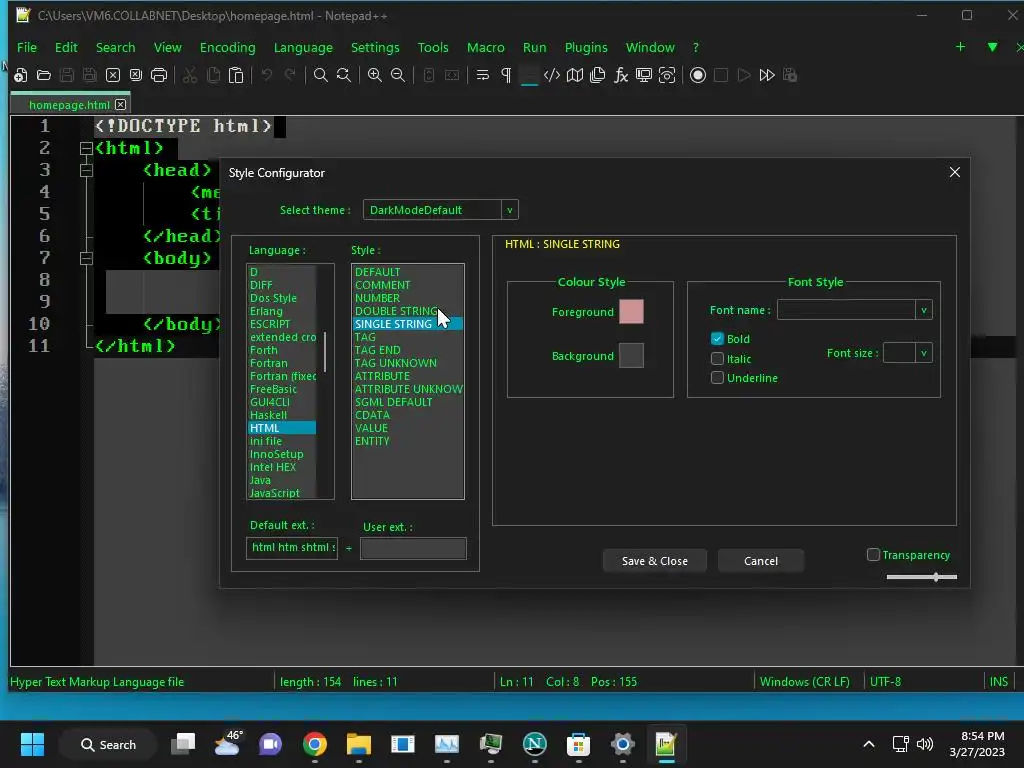The image size is (1024, 768).
Task: Click the Cancel button
Action: 761,561
